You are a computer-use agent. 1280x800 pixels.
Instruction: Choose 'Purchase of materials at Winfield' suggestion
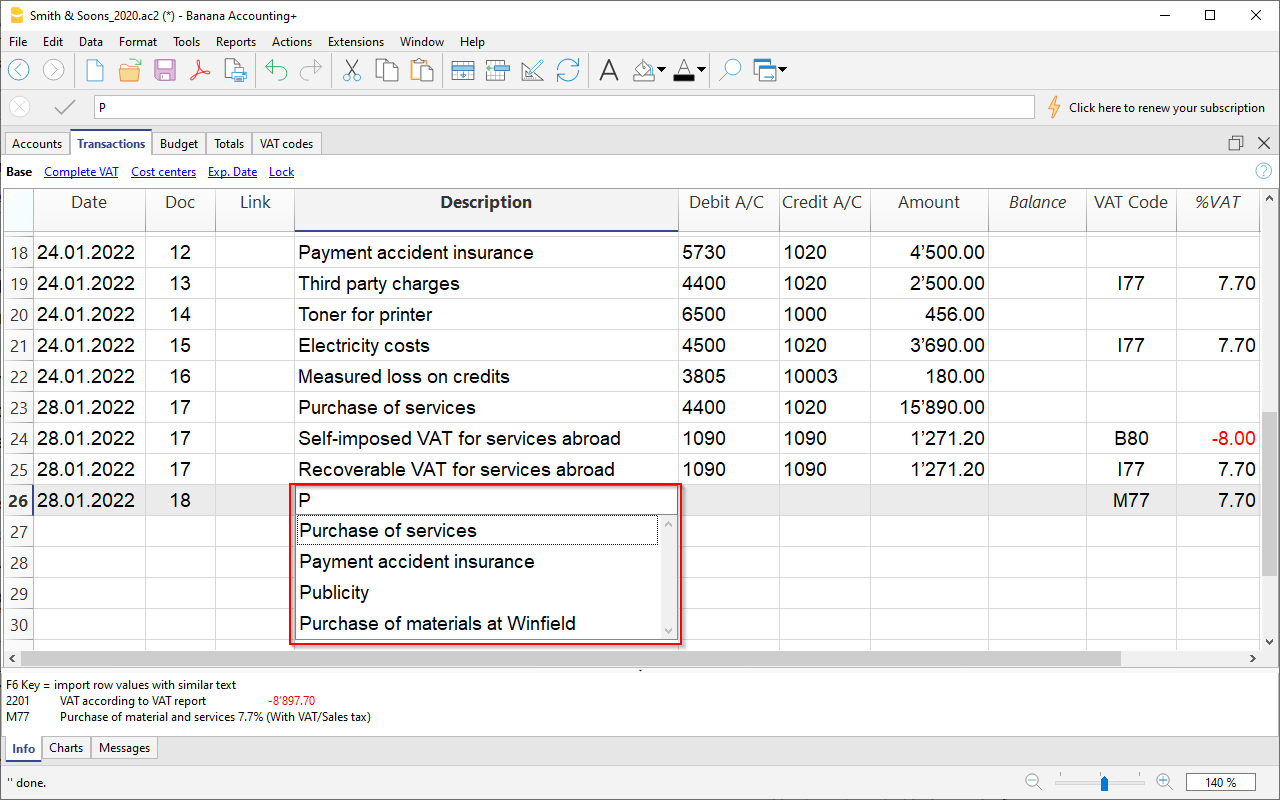[x=477, y=624]
